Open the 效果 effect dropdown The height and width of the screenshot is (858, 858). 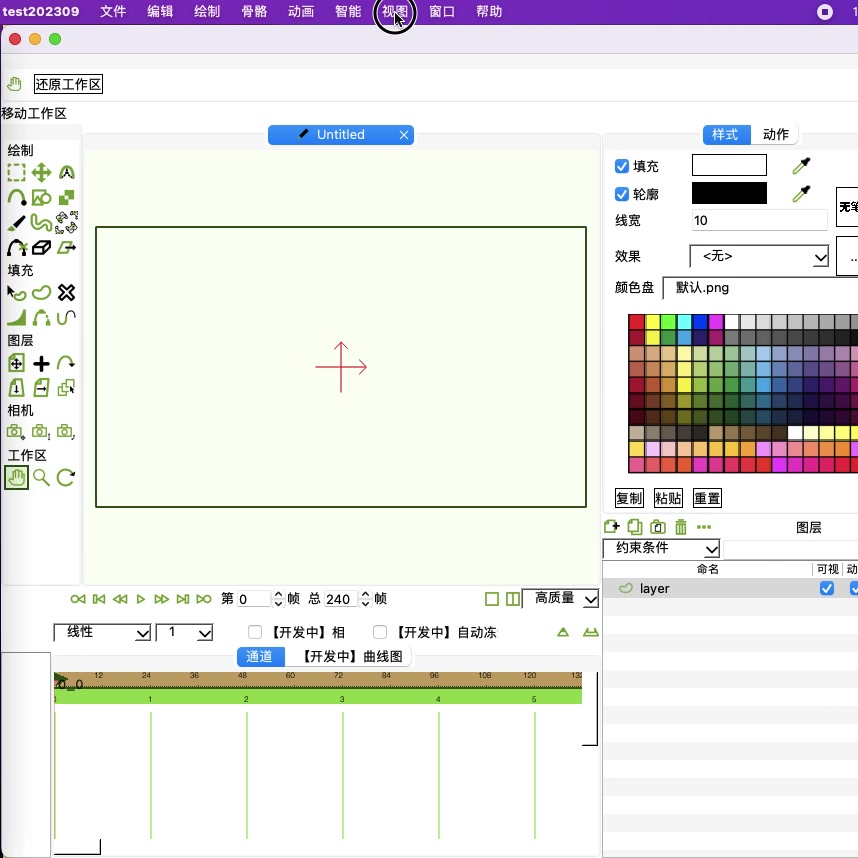pyautogui.click(x=759, y=257)
